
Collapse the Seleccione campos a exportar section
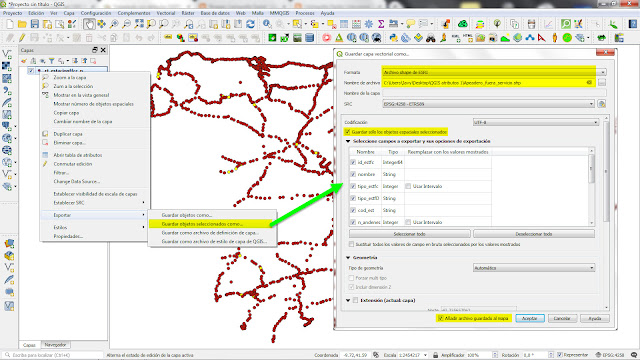point(348,141)
